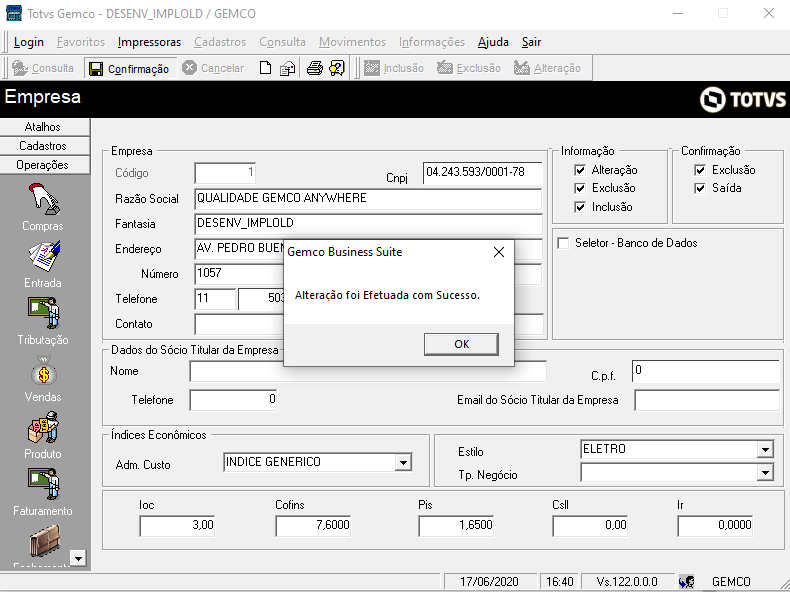Image resolution: width=790 pixels, height=592 pixels.
Task: Toggle Informação Exclusão checkbox
Action: tap(580, 188)
